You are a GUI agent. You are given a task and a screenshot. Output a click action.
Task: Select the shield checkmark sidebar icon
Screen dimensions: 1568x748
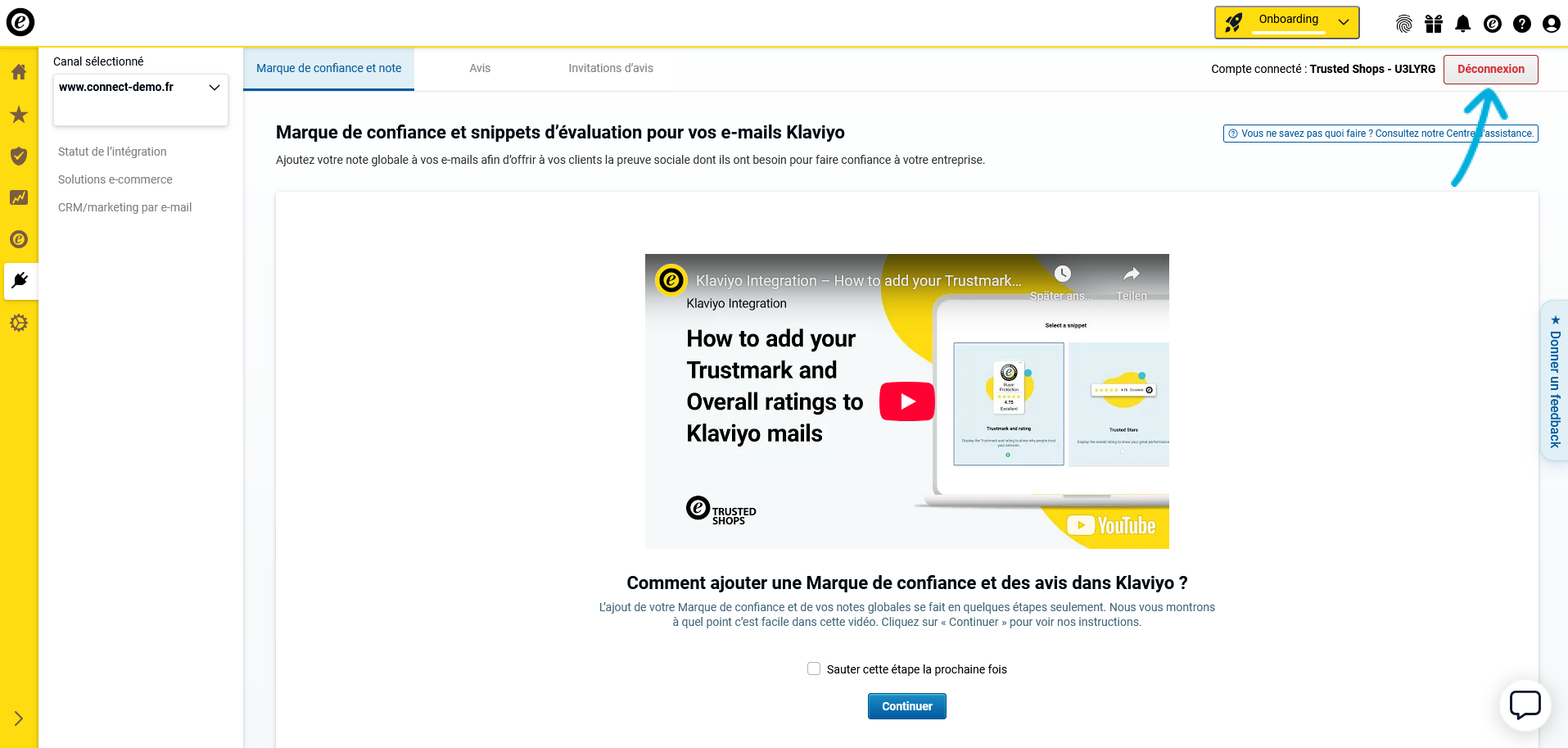(19, 156)
